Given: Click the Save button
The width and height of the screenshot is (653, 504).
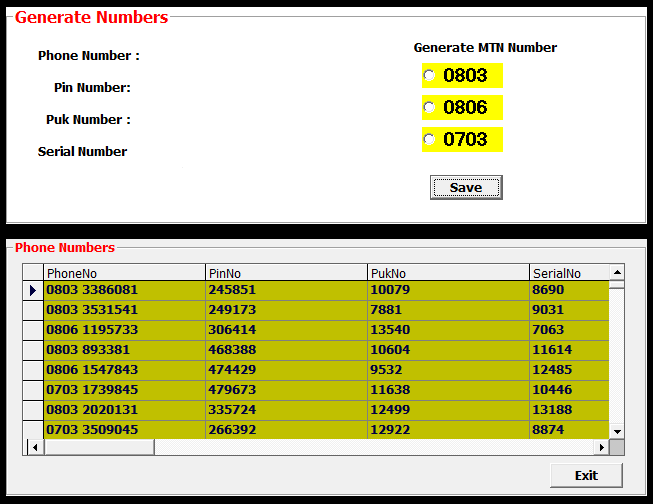Looking at the screenshot, I should click(x=466, y=187).
